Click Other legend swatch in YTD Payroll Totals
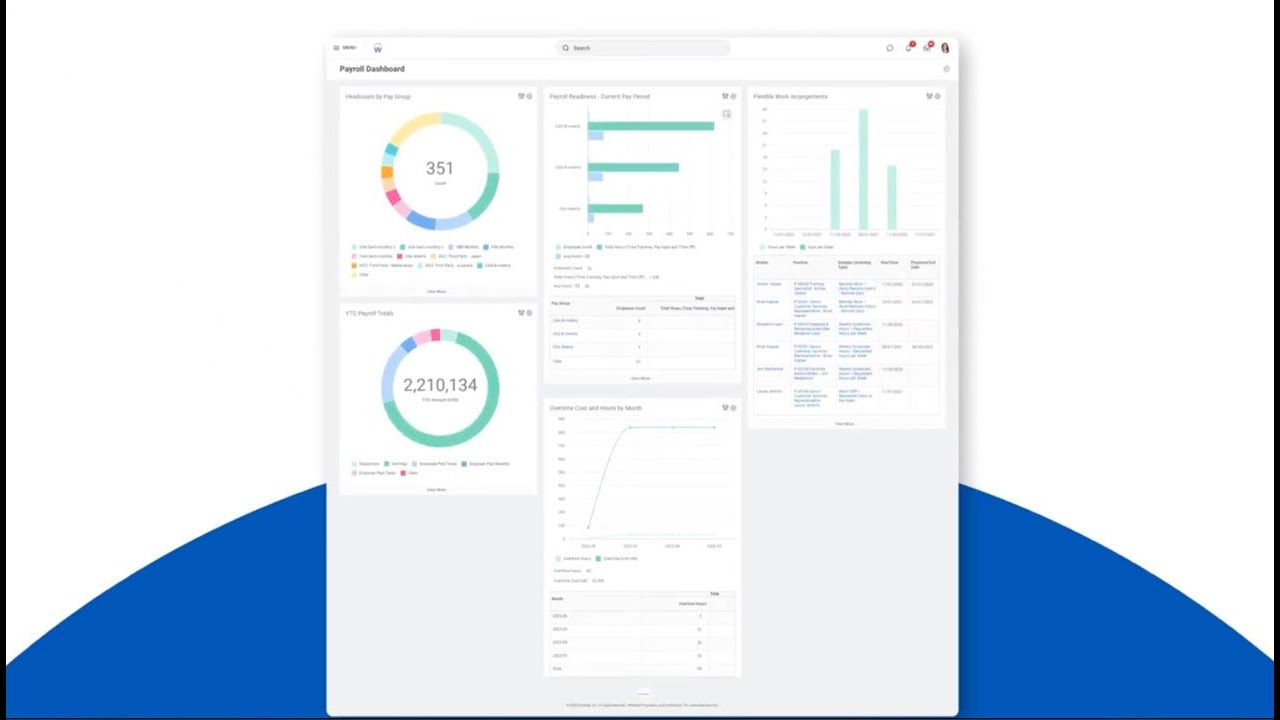The height and width of the screenshot is (720, 1280). pyautogui.click(x=403, y=473)
